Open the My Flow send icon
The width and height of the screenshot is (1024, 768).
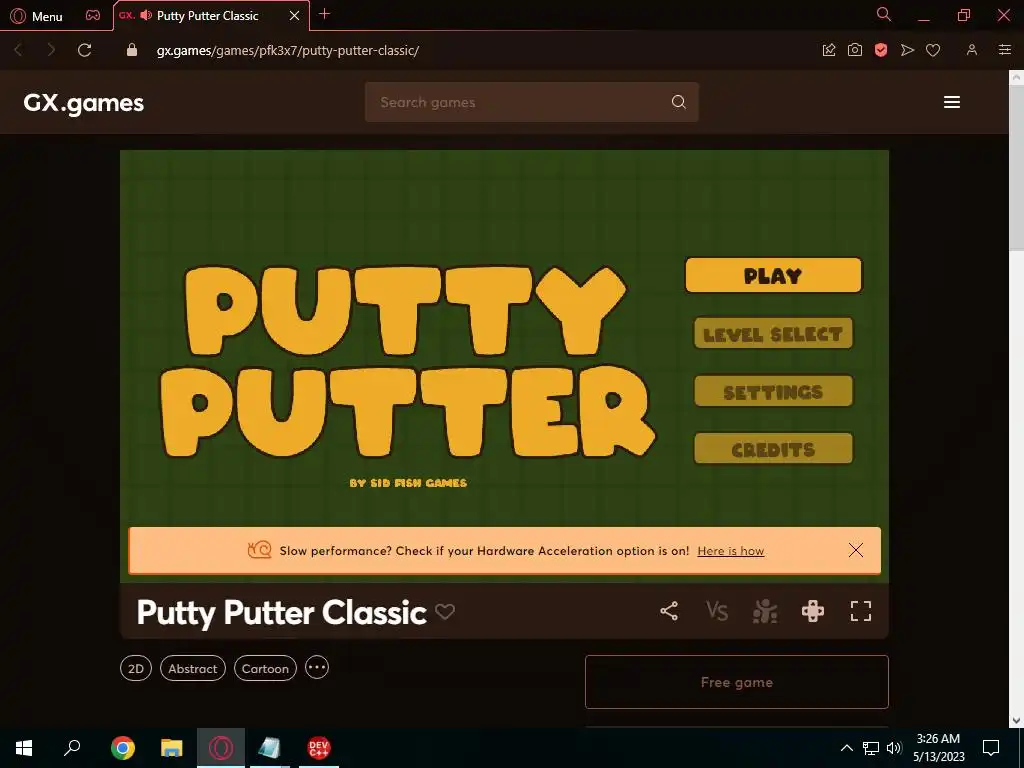click(907, 50)
